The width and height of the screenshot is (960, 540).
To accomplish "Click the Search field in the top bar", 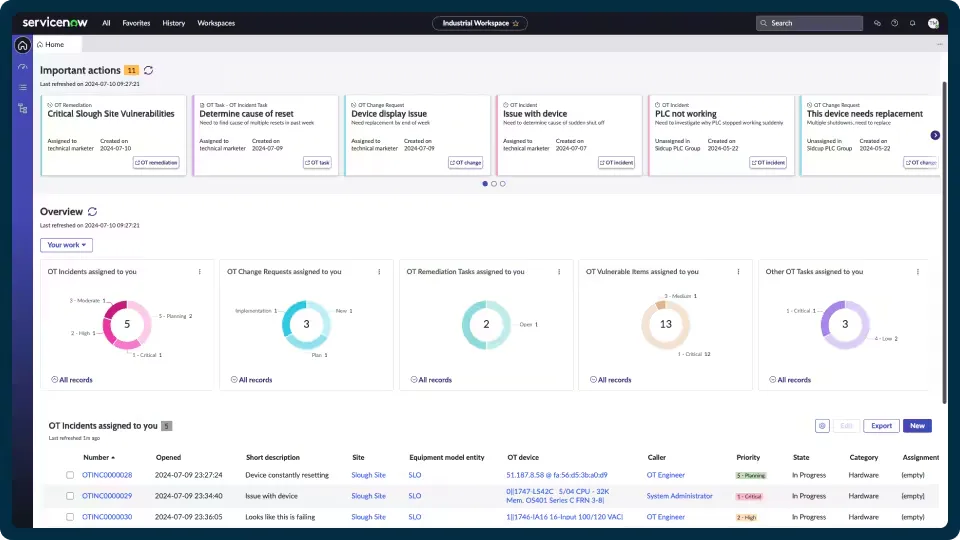I will (808, 23).
